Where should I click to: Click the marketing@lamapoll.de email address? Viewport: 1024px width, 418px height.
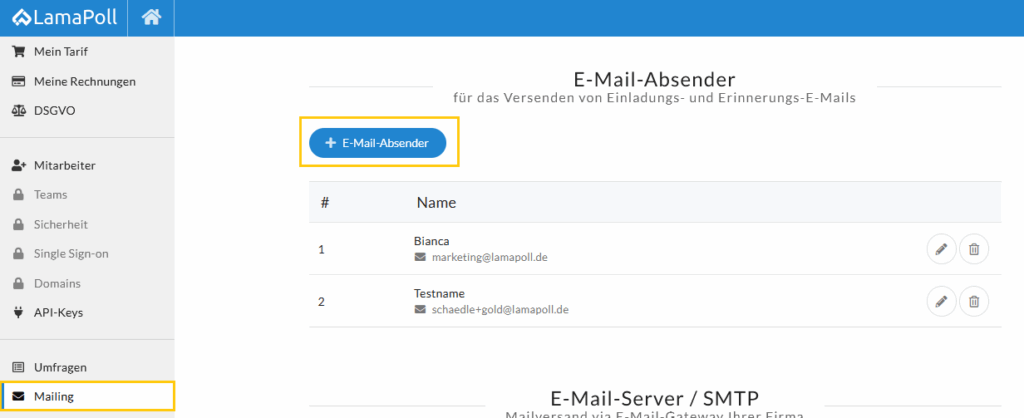click(489, 257)
